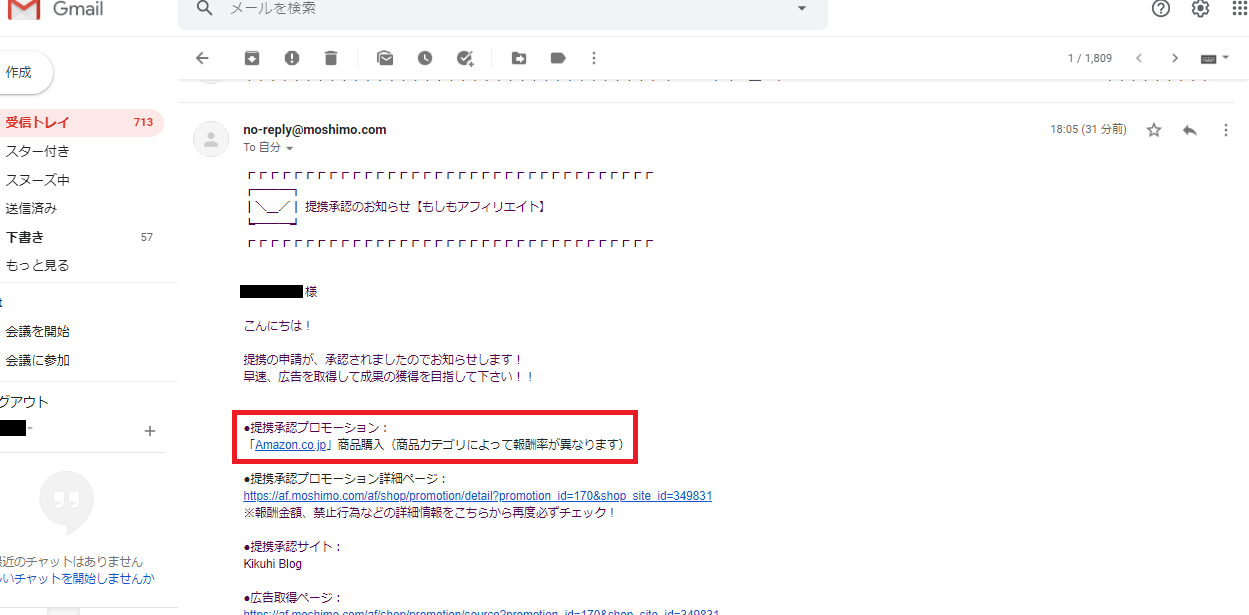Click 新しいチャットを開始しませんか link
Viewport: 1249px width, 615px height.
(77, 579)
